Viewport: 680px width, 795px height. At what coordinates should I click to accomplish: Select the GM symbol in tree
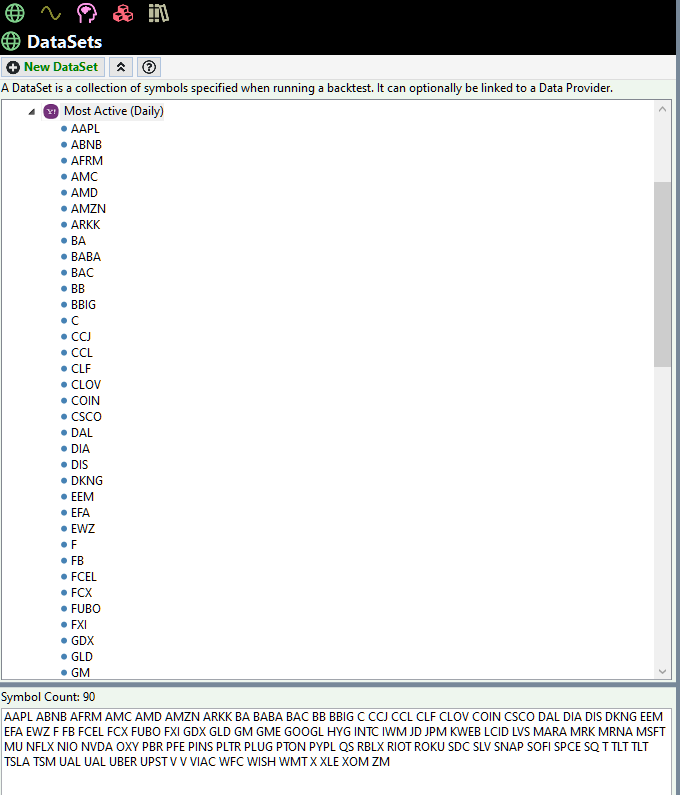coord(80,672)
